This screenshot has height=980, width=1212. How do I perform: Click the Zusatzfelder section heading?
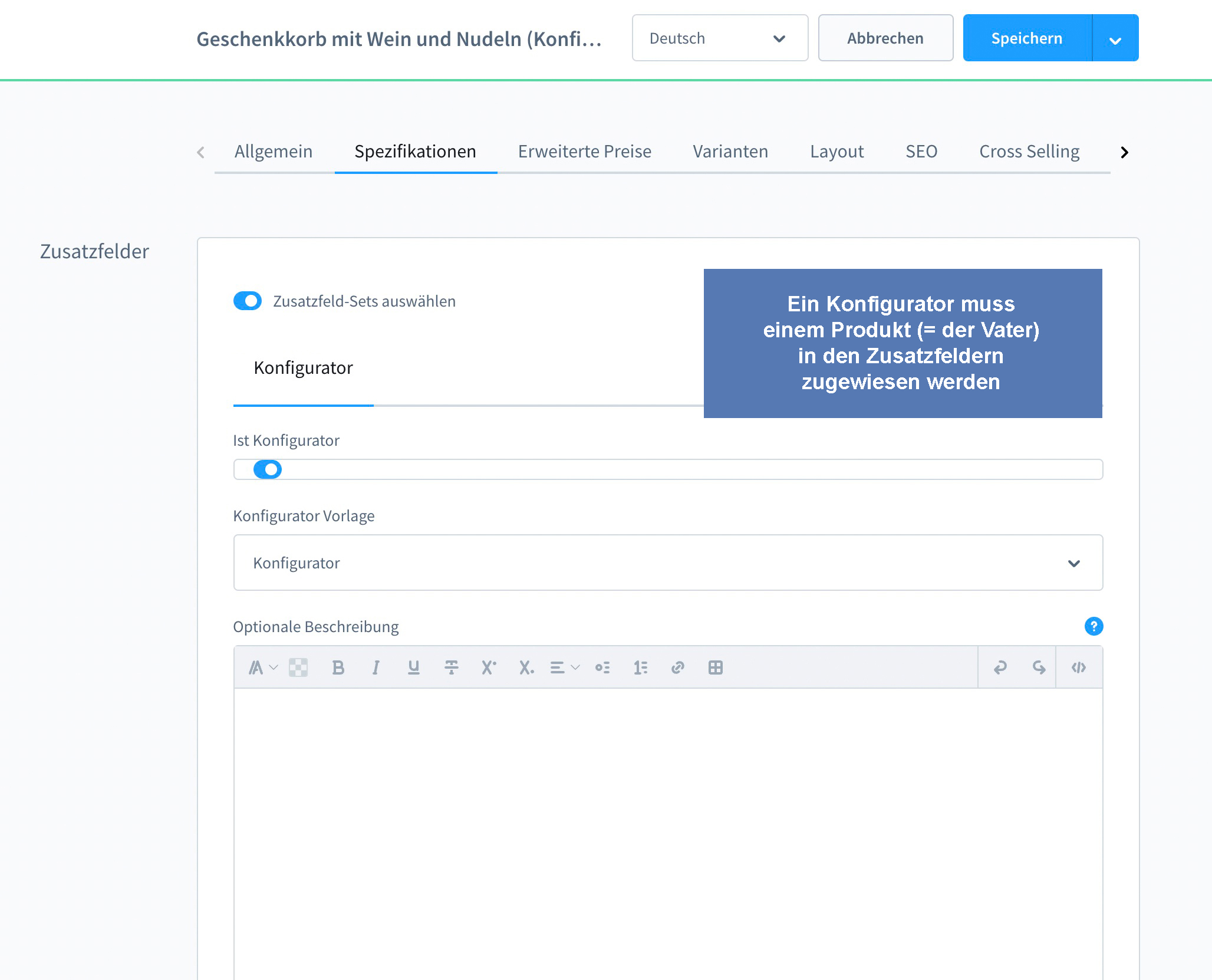(x=94, y=251)
